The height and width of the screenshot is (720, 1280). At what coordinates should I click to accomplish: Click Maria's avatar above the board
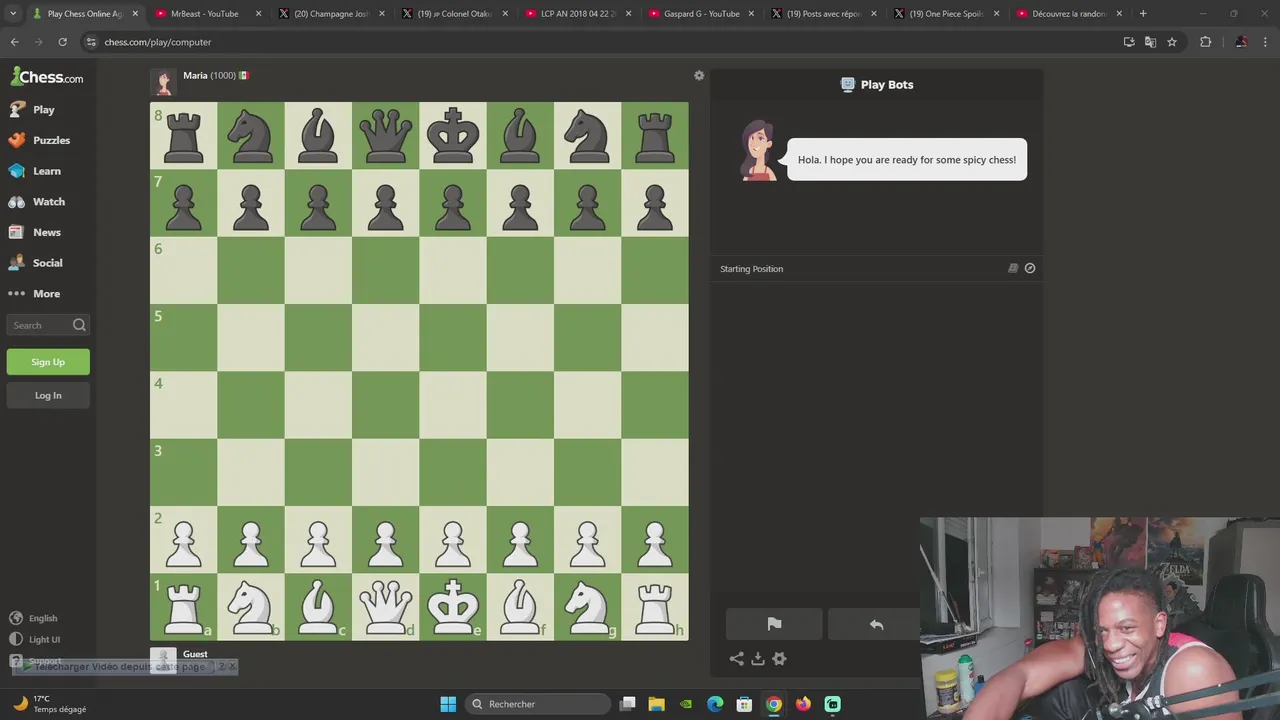click(x=163, y=82)
